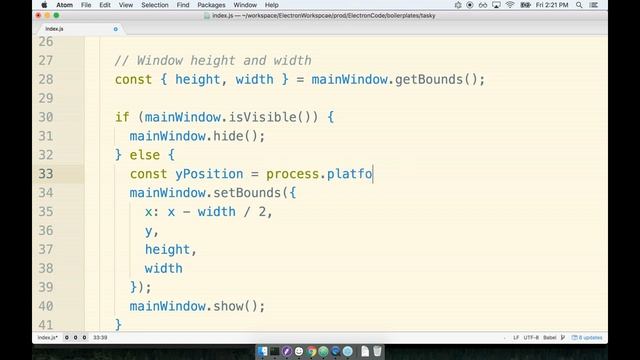Click line number 40 in gutter
Image resolution: width=640 pixels, height=360 pixels.
(x=46, y=306)
